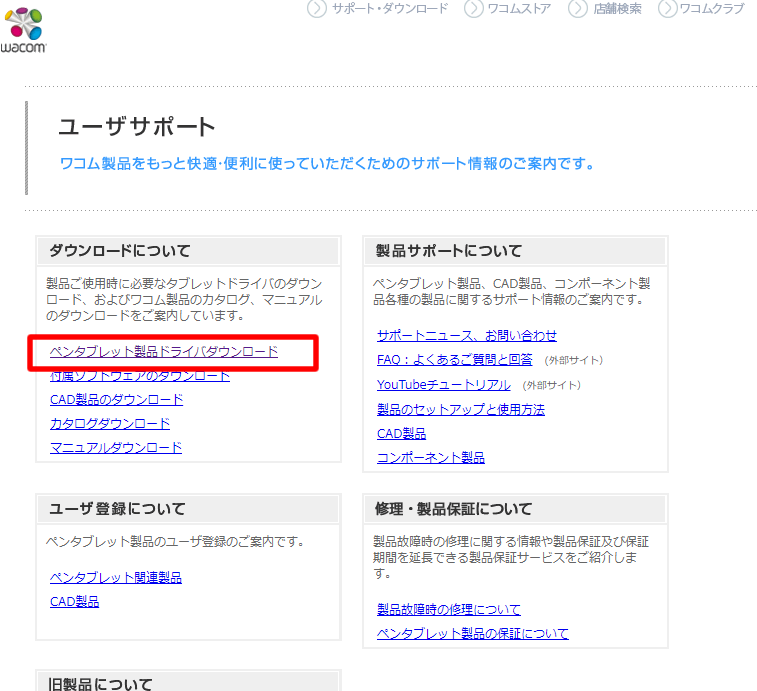Open CAD製品 link under ユーザ登録について
Screen dimensions: 757x691
pyautogui.click(x=74, y=602)
